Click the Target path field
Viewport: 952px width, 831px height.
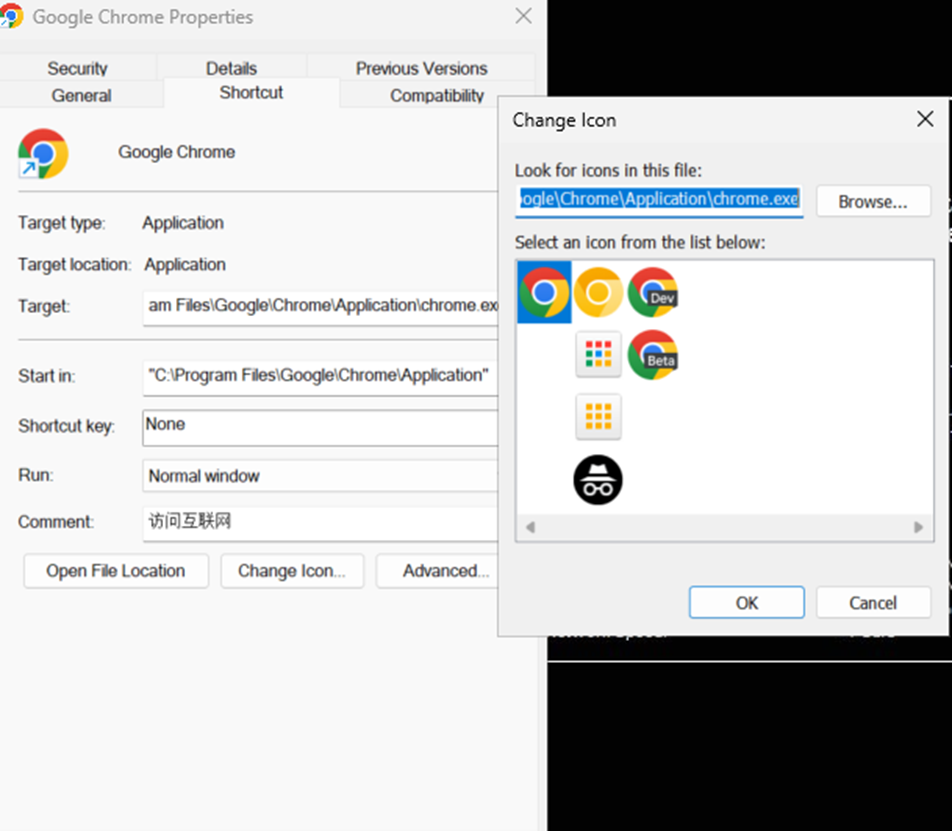coord(321,307)
